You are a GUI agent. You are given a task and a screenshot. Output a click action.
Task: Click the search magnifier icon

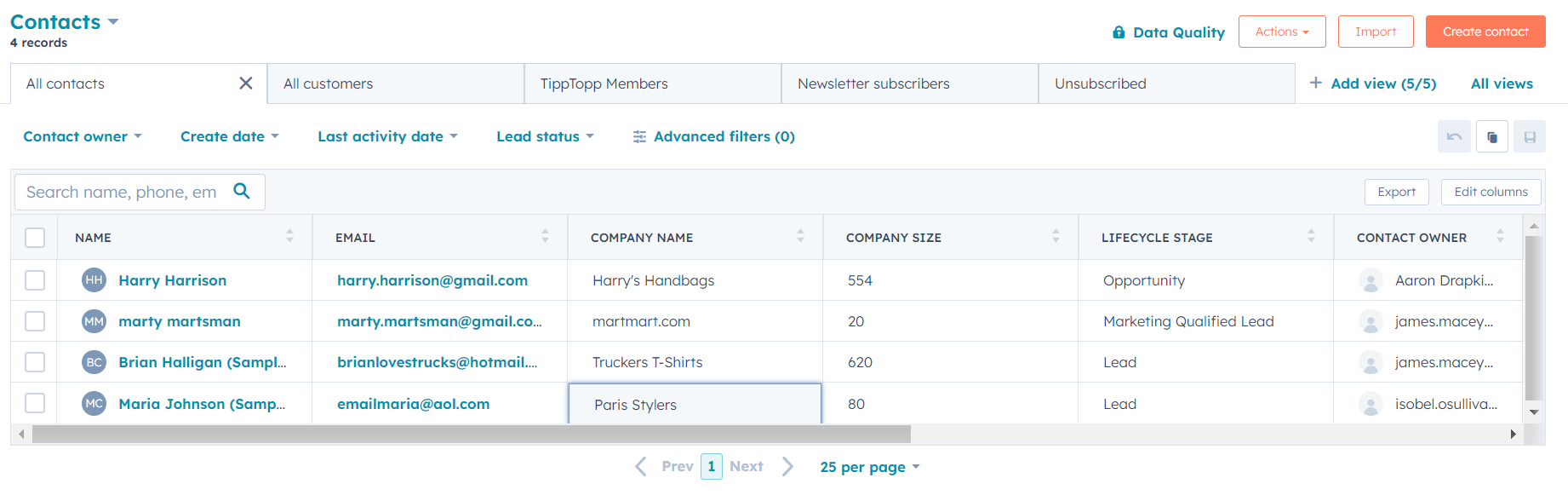pyautogui.click(x=243, y=192)
